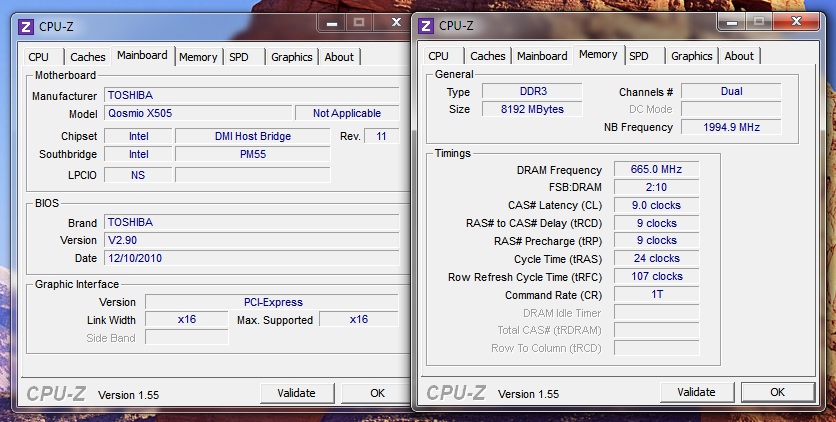Click the Manufacturer field showing TOSHIBA
The width and height of the screenshot is (836, 422).
tap(252, 95)
